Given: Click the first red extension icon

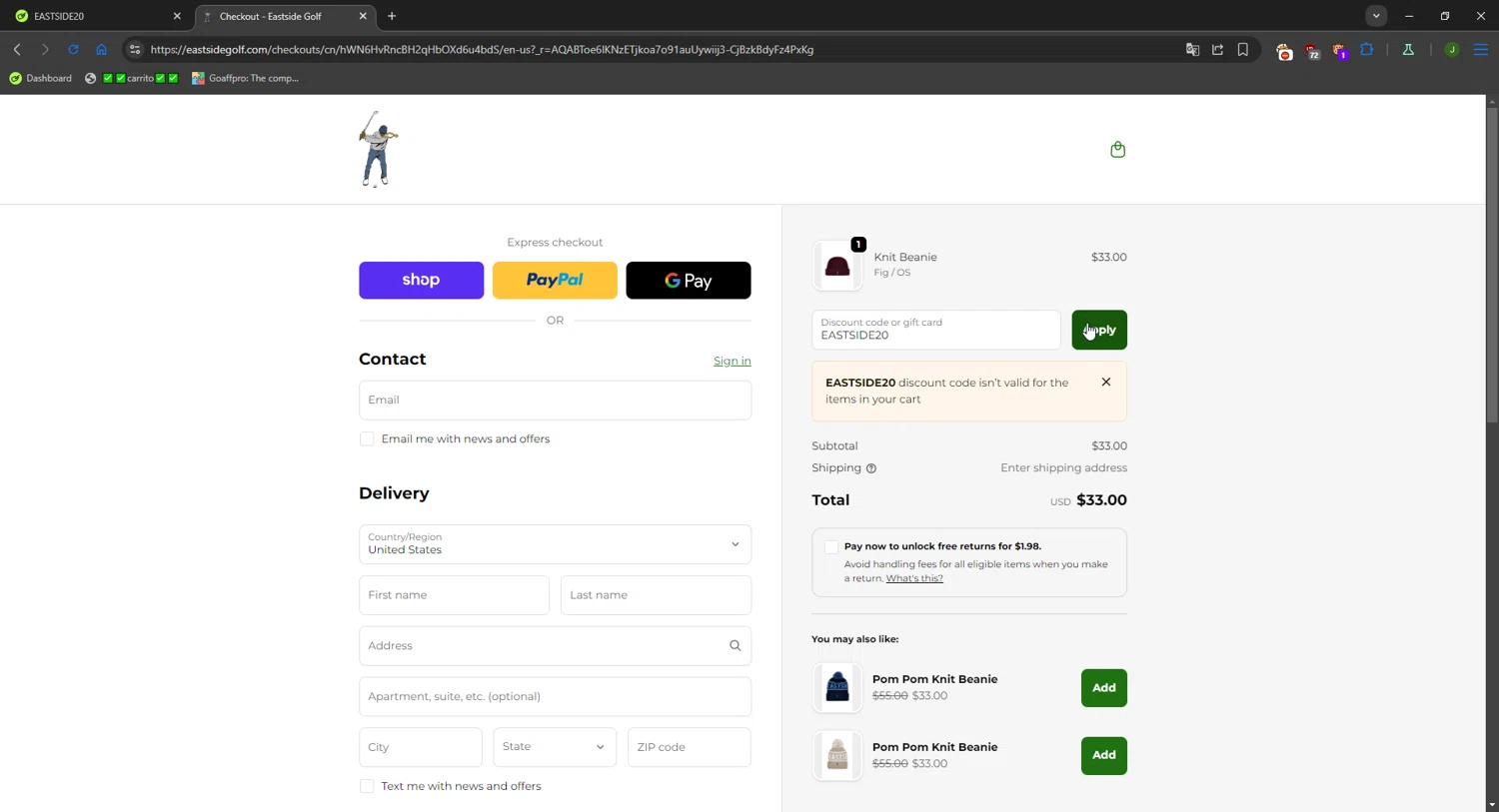Looking at the screenshot, I should pyautogui.click(x=1284, y=51).
